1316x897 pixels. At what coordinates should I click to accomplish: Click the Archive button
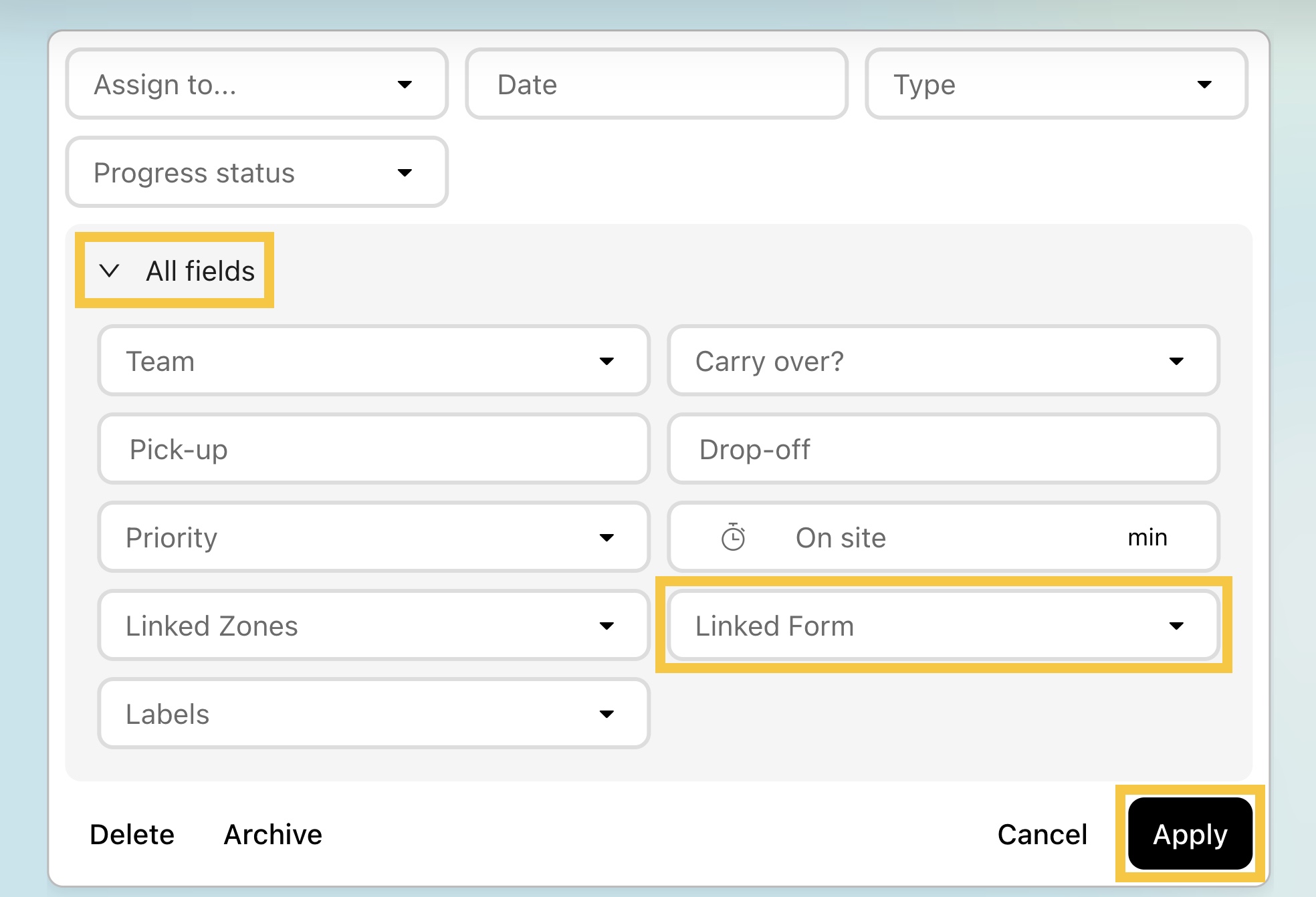coord(273,834)
